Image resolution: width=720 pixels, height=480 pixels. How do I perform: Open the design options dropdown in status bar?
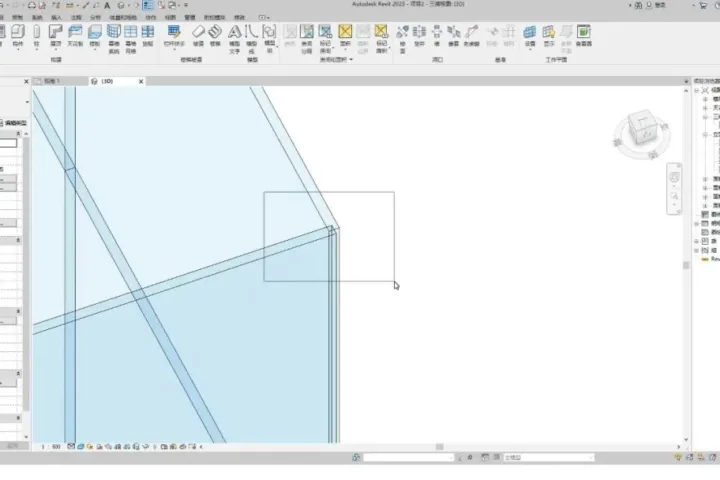[548, 457]
